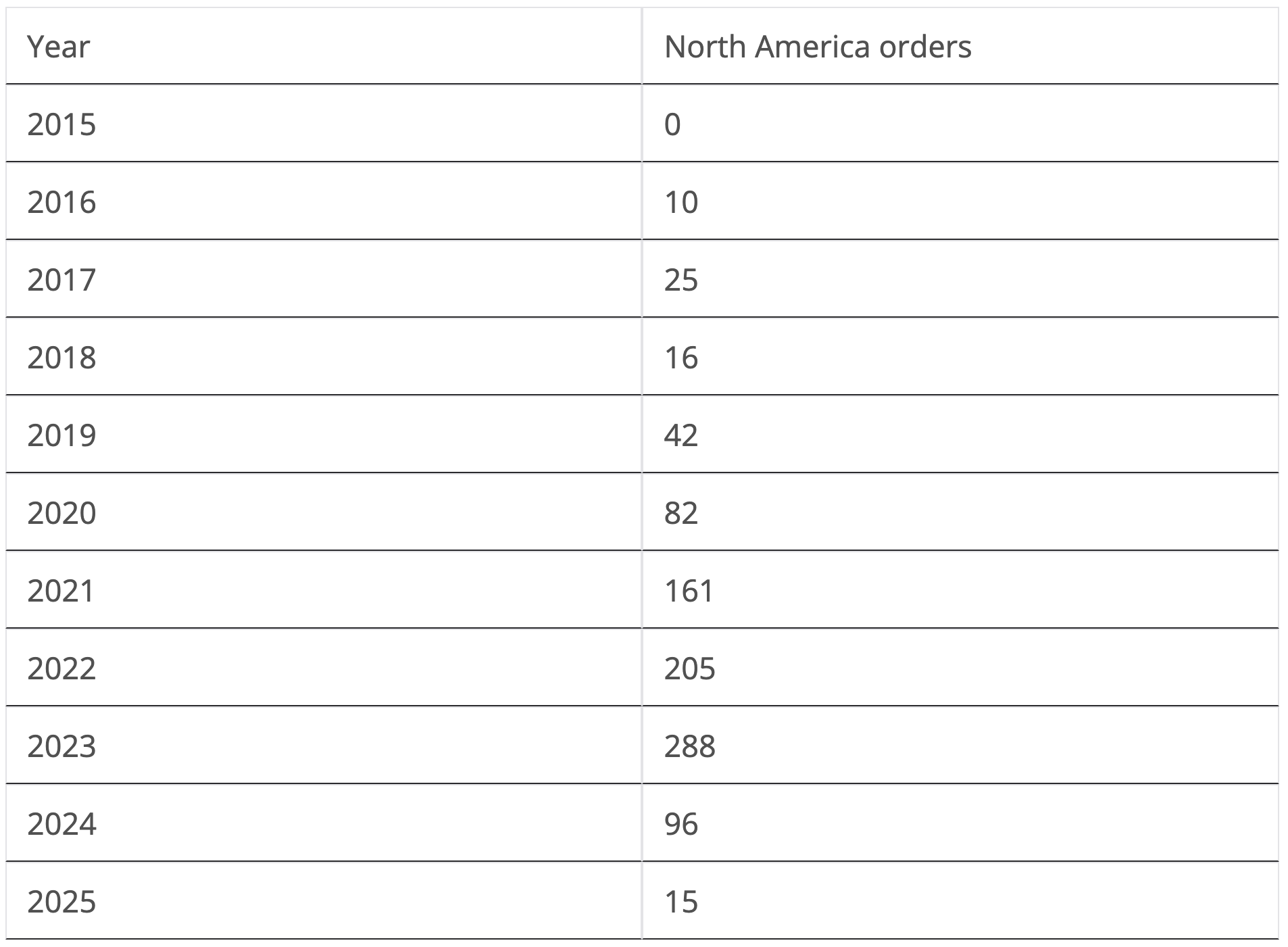This screenshot has height=947, width=1288.
Task: Click the orders value 96 cell
Action: click(x=680, y=824)
